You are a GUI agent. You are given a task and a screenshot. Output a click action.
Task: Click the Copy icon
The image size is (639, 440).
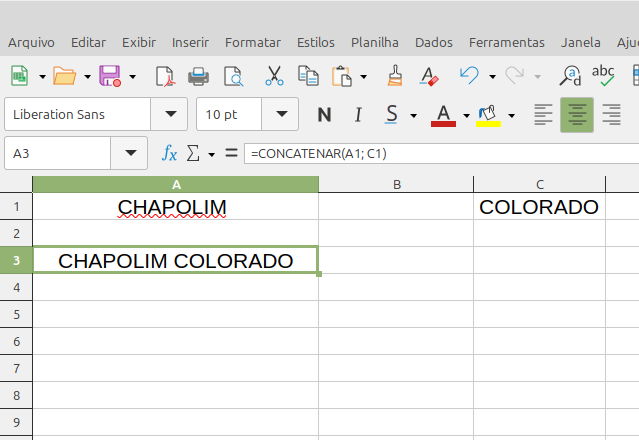(308, 76)
